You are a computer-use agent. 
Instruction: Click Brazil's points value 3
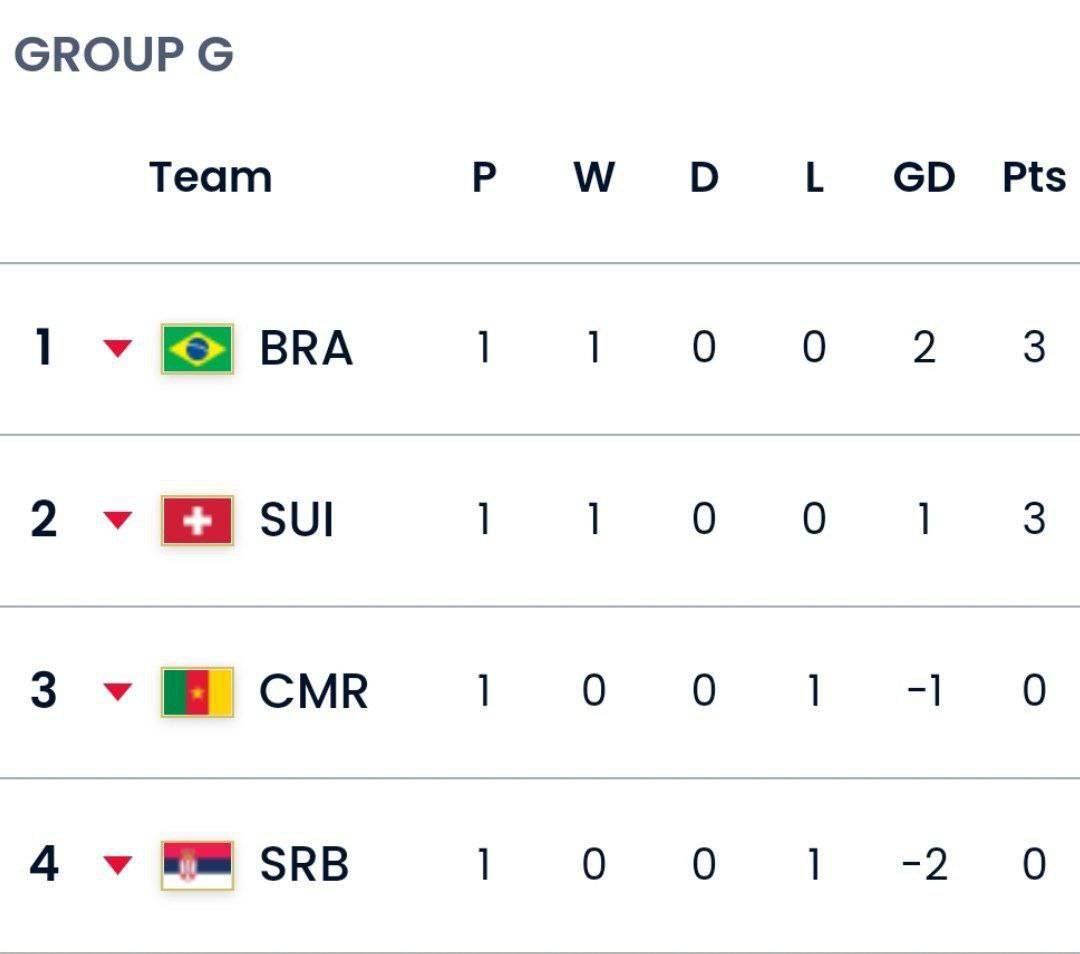(x=1034, y=347)
